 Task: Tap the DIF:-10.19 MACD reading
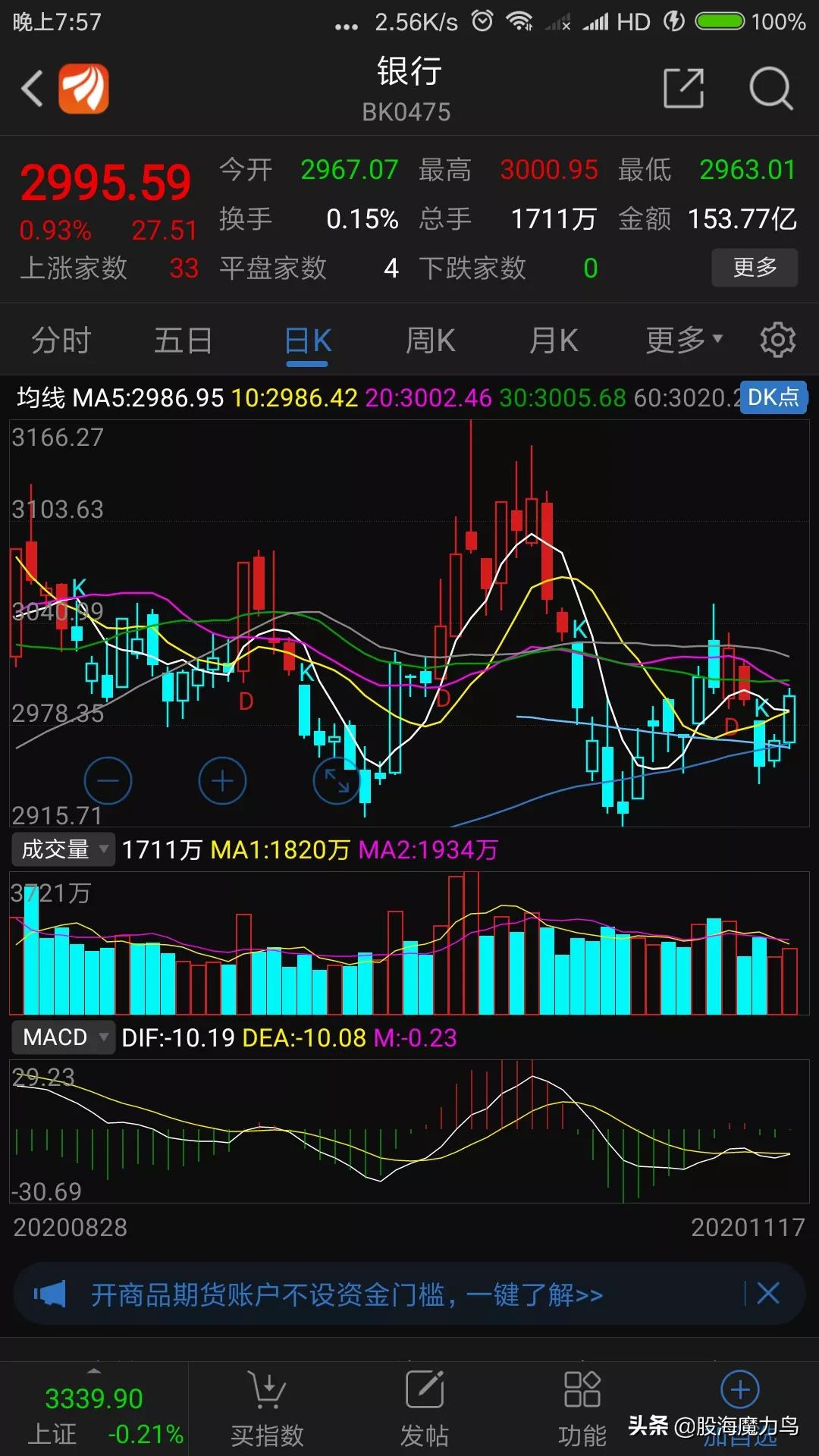(x=178, y=1037)
